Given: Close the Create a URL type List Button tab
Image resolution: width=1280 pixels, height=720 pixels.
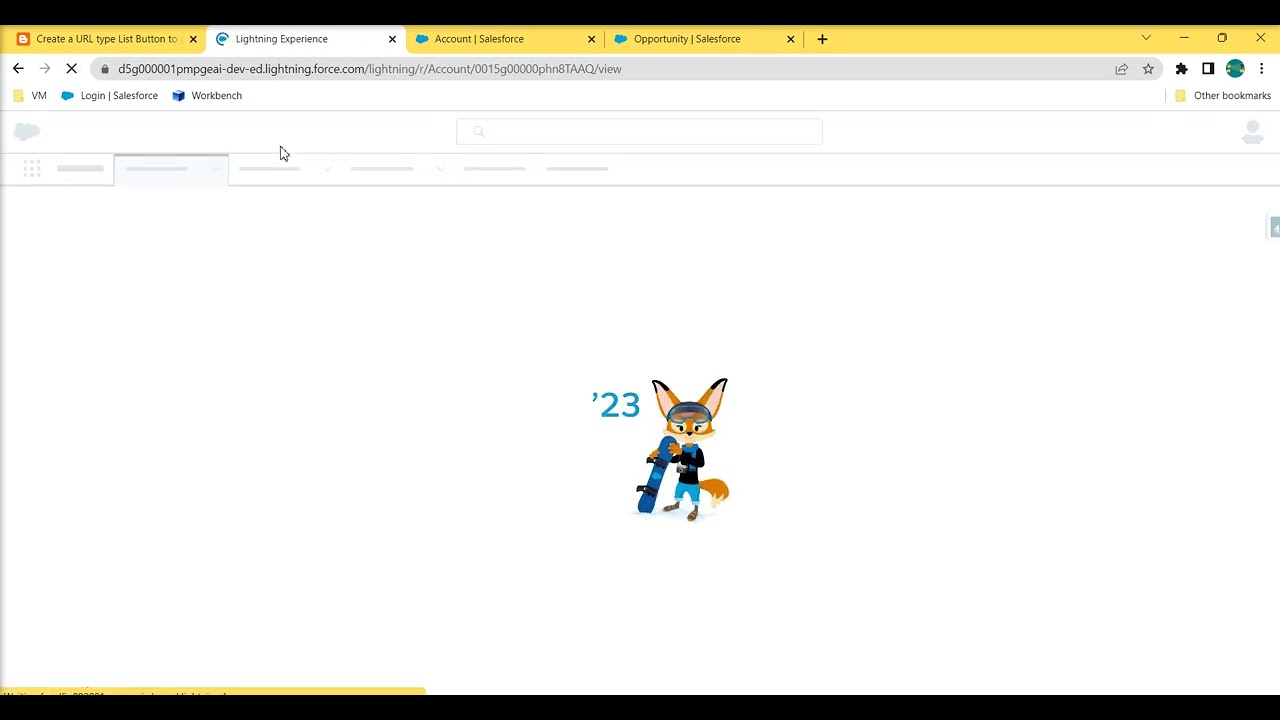Looking at the screenshot, I should coord(193,39).
